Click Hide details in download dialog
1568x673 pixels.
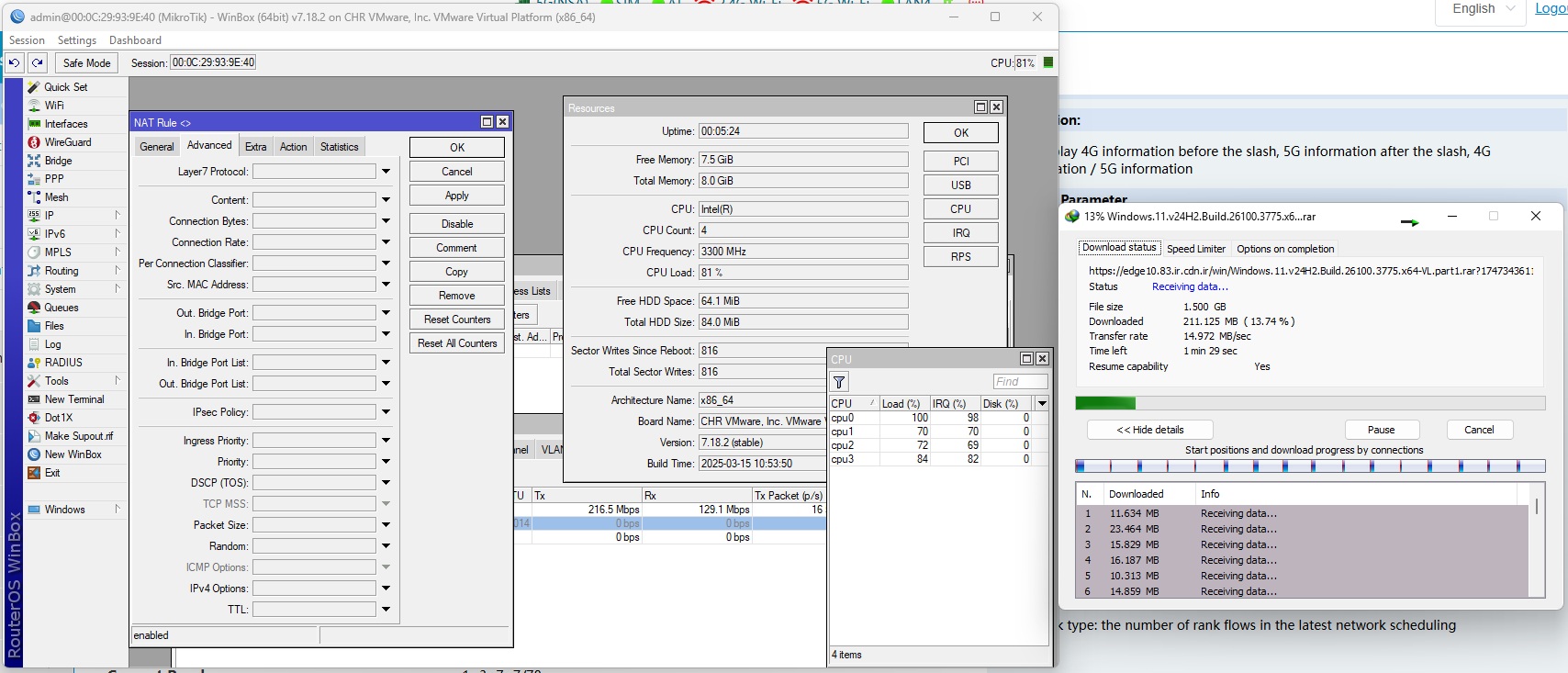tap(1150, 430)
